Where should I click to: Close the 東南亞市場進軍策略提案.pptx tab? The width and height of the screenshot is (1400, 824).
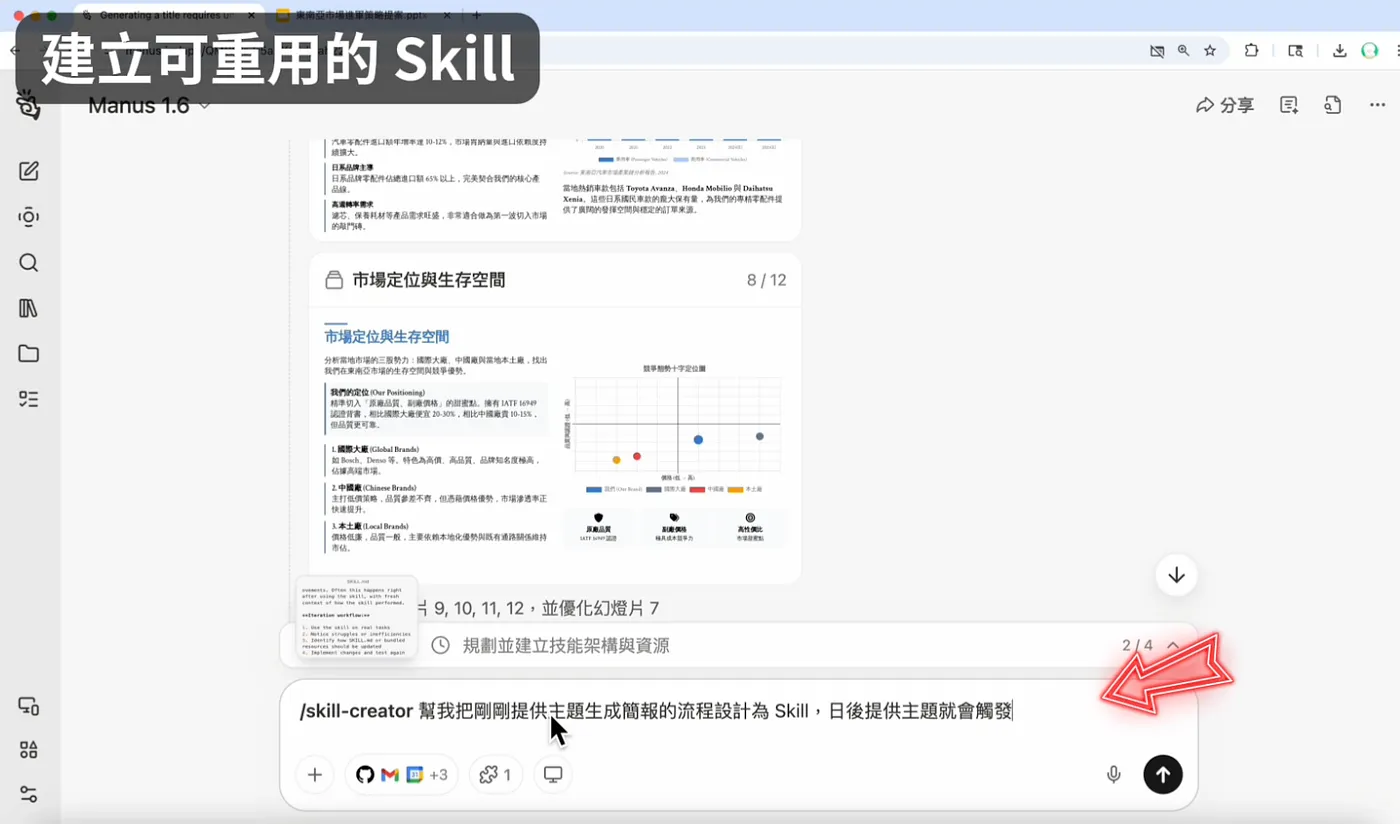446,16
